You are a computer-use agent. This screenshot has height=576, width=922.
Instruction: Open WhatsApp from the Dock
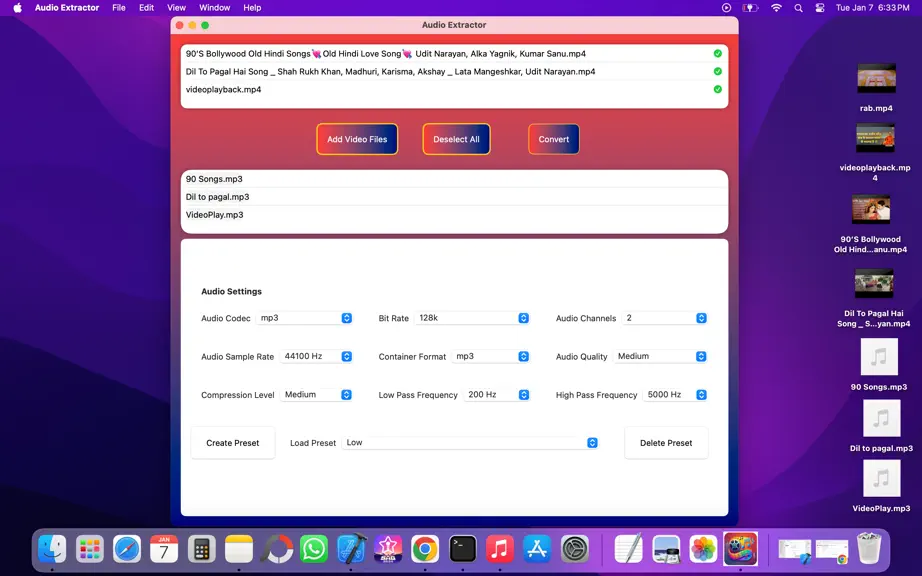click(314, 550)
